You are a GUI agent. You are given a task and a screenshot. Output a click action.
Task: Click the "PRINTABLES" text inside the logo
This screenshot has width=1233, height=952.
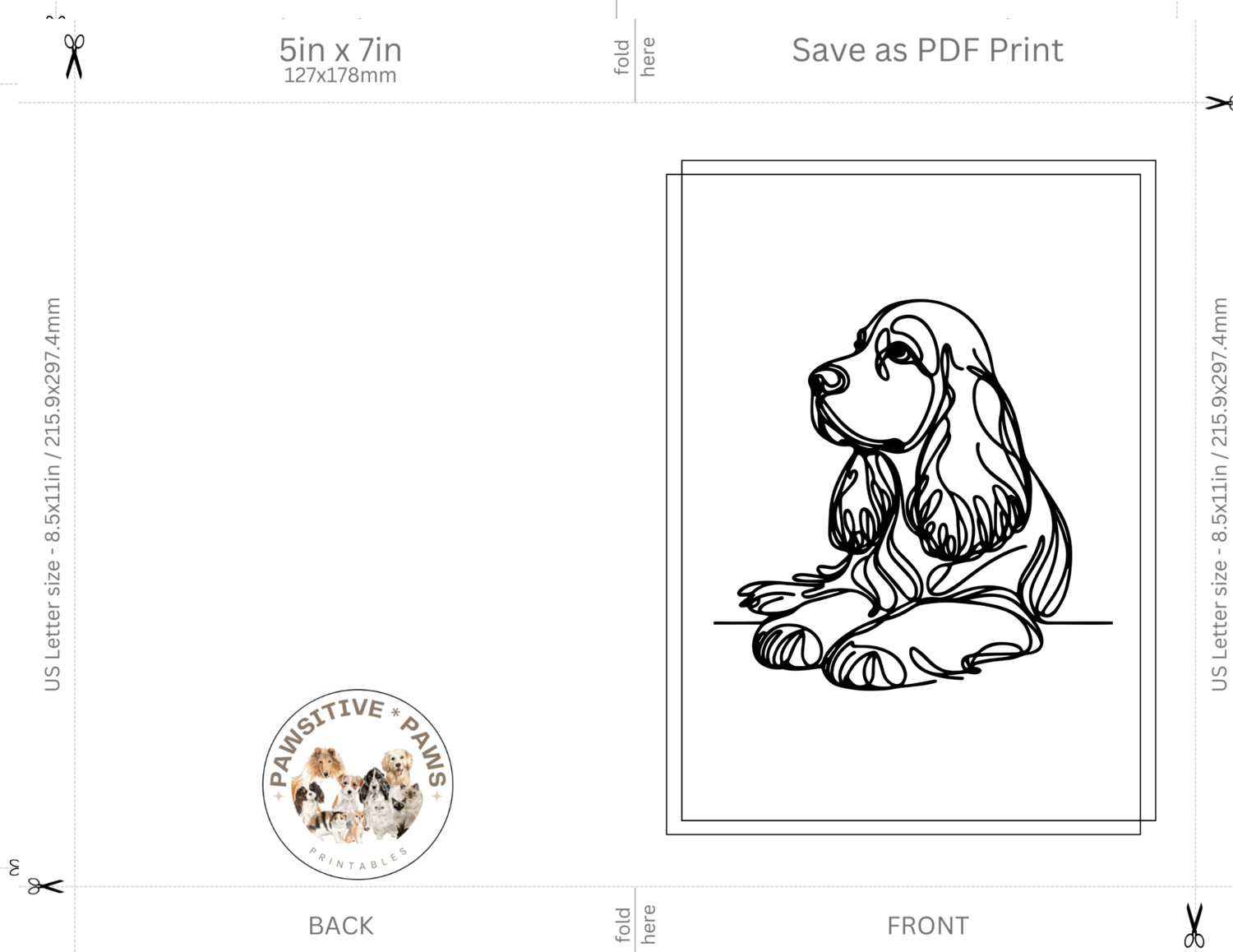pos(359,860)
